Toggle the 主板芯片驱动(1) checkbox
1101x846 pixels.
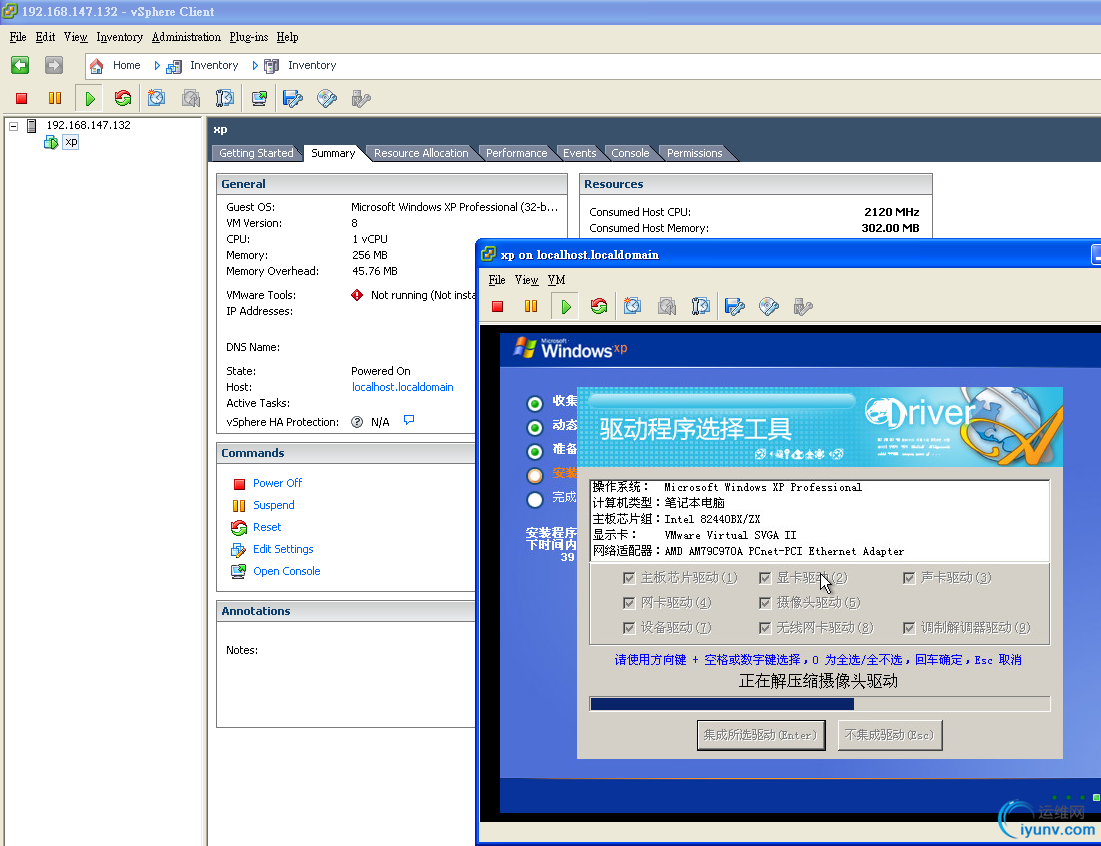coord(628,578)
